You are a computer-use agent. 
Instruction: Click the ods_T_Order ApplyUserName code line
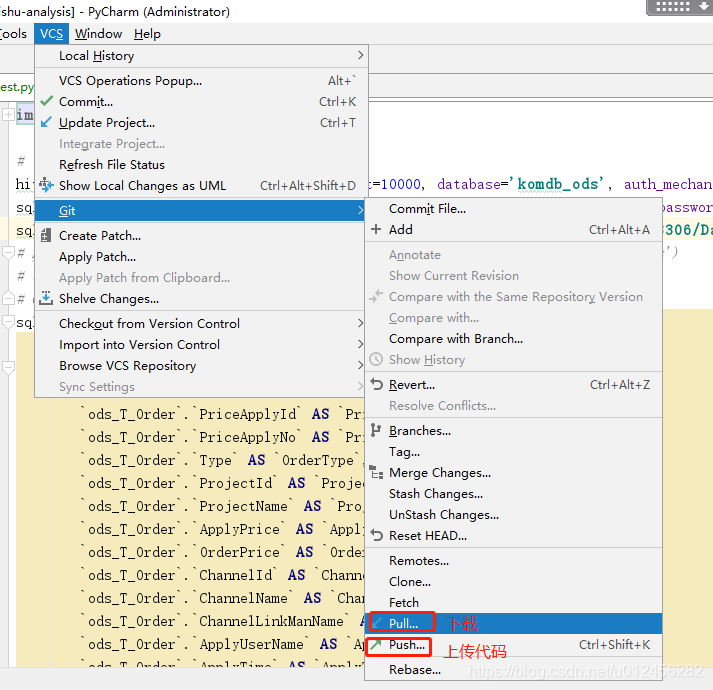pos(223,644)
